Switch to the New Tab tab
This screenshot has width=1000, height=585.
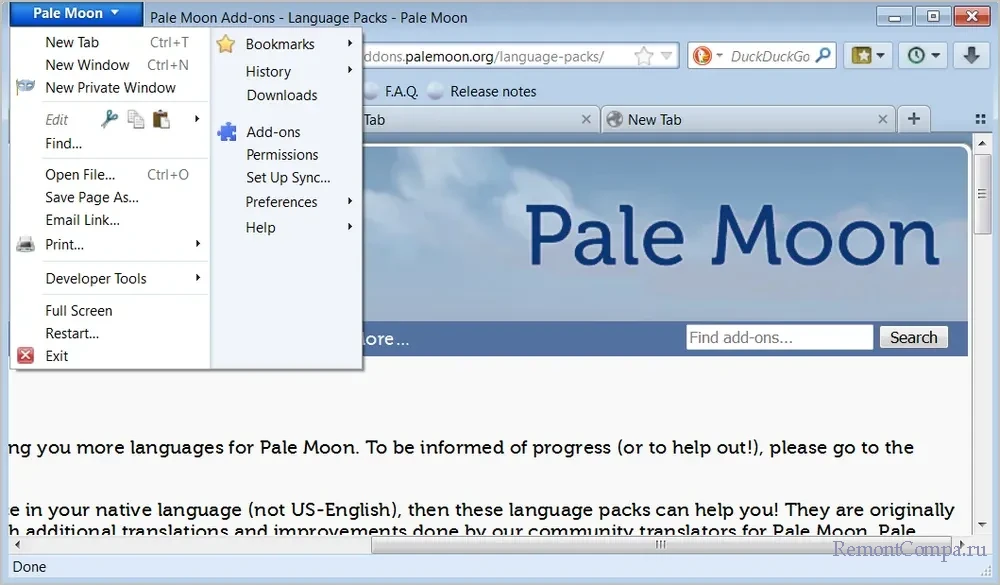(747, 119)
